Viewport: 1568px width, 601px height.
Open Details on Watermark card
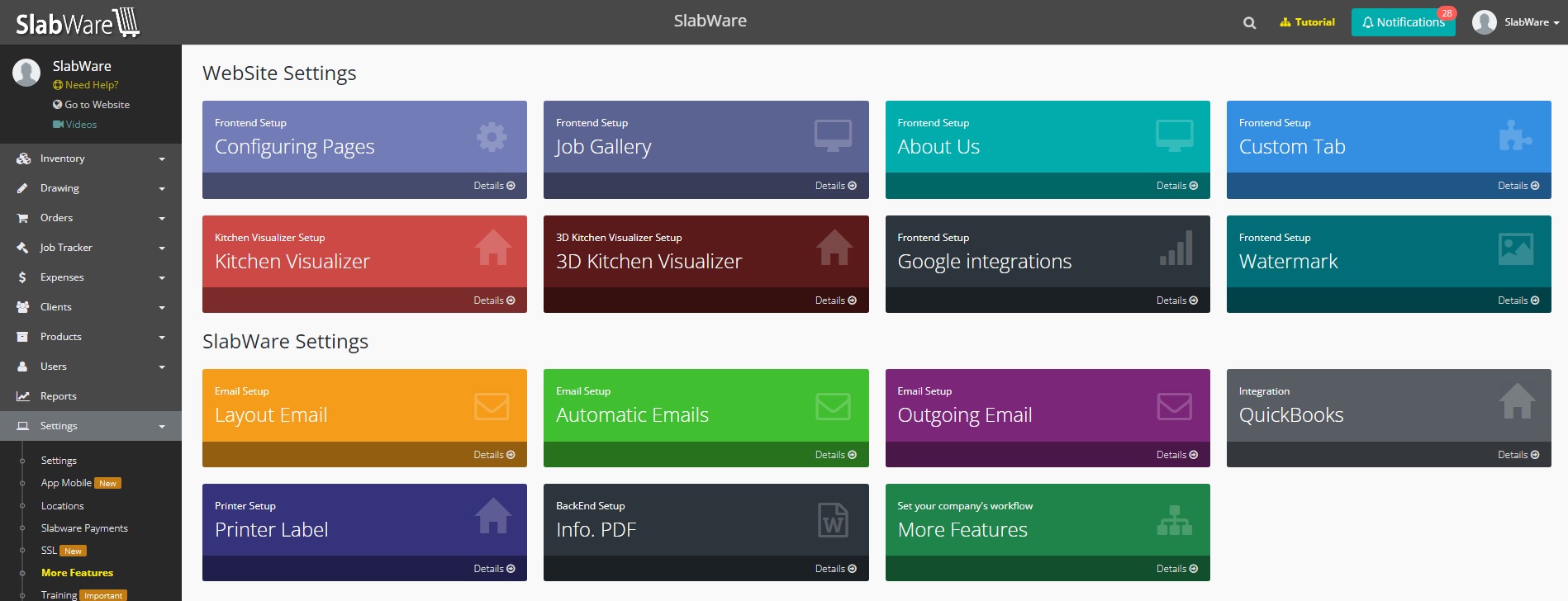pos(1518,300)
